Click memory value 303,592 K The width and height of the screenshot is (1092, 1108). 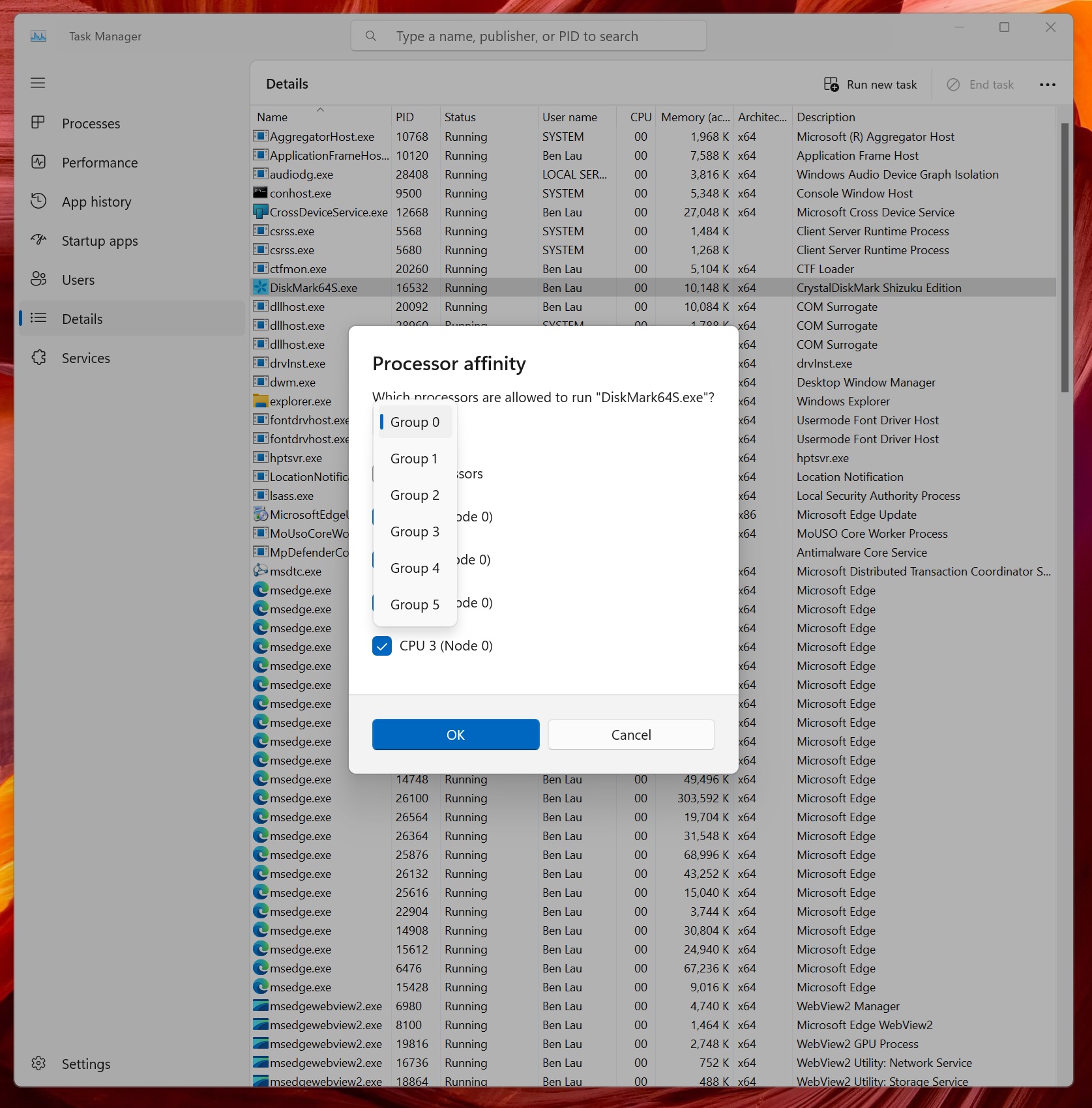(703, 798)
